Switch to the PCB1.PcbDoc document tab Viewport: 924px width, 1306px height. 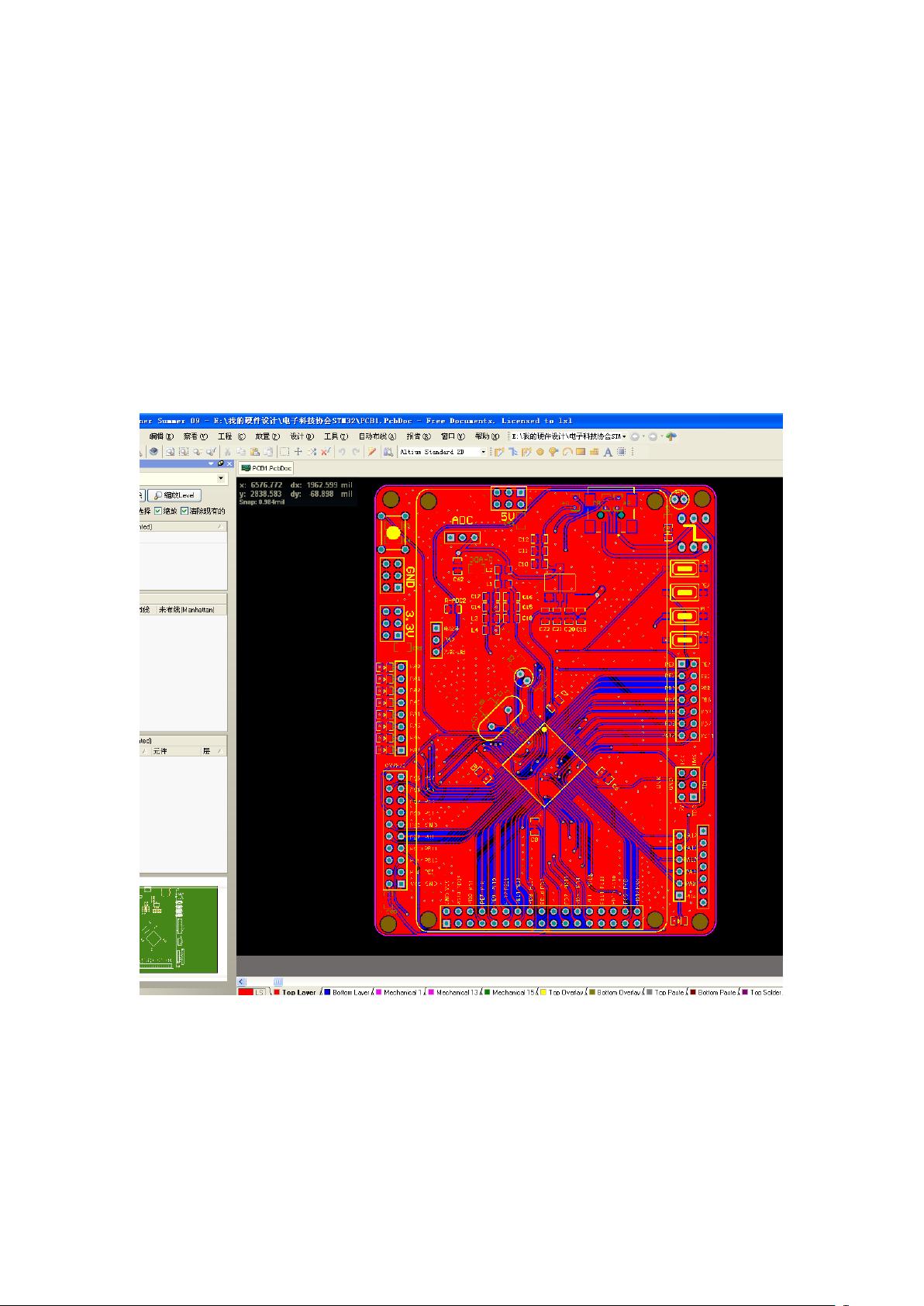coord(266,468)
